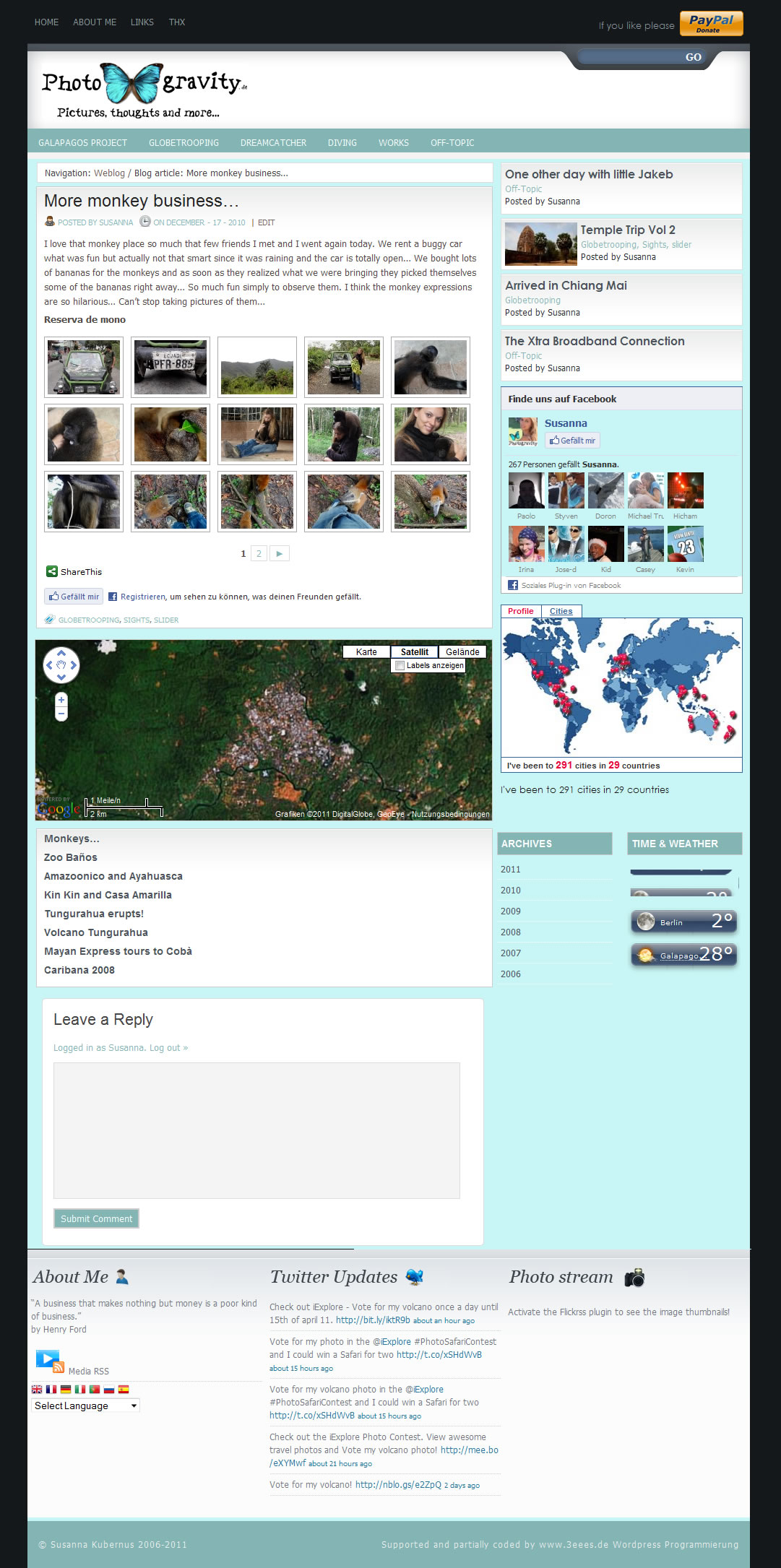Click the Facebook 'Gefällt mir' button under the article

pos(74,597)
